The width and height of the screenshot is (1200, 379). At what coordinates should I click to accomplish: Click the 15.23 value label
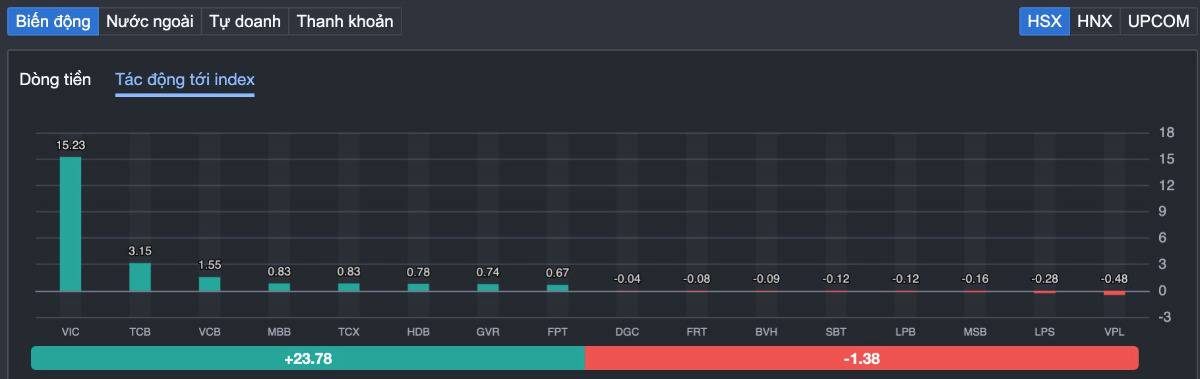click(x=70, y=145)
